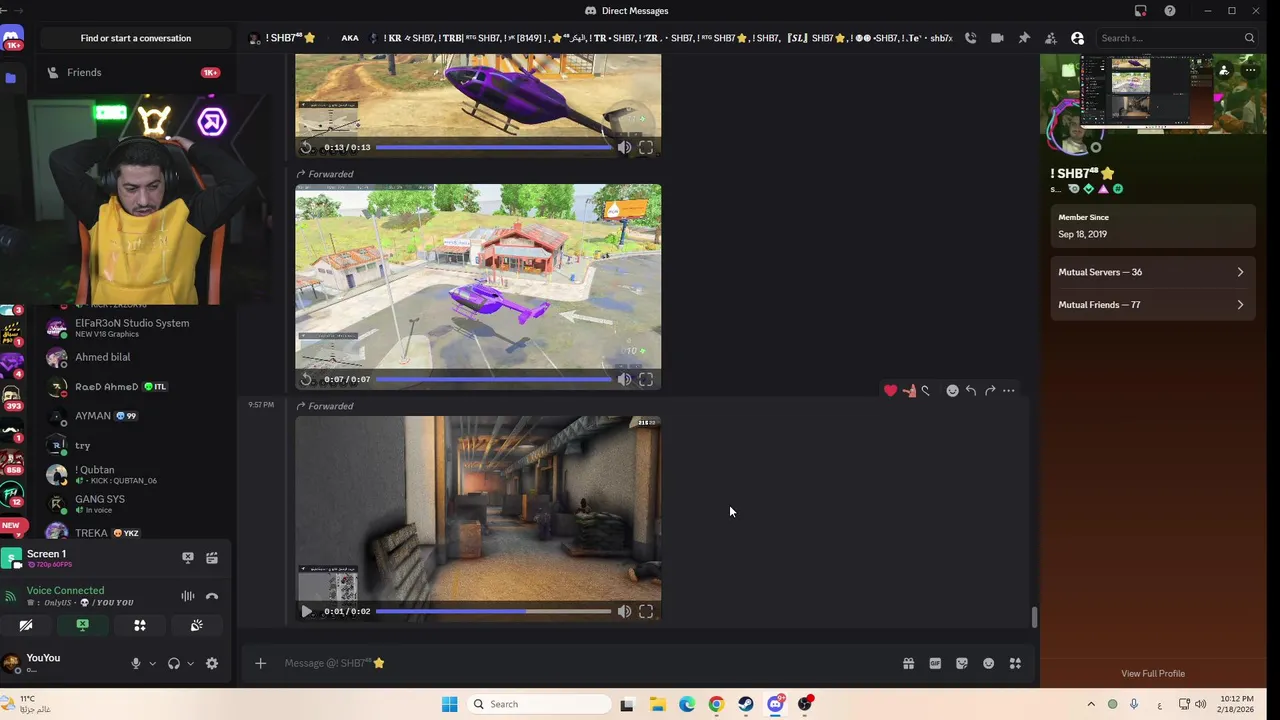Send a gift icon in message bar
The height and width of the screenshot is (720, 1280).
tap(908, 663)
